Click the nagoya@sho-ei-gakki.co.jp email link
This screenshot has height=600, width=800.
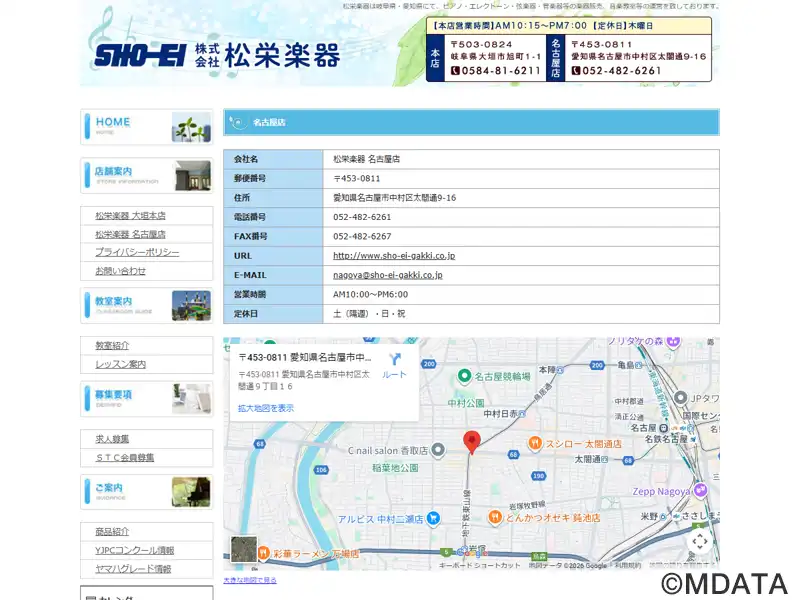coord(387,275)
